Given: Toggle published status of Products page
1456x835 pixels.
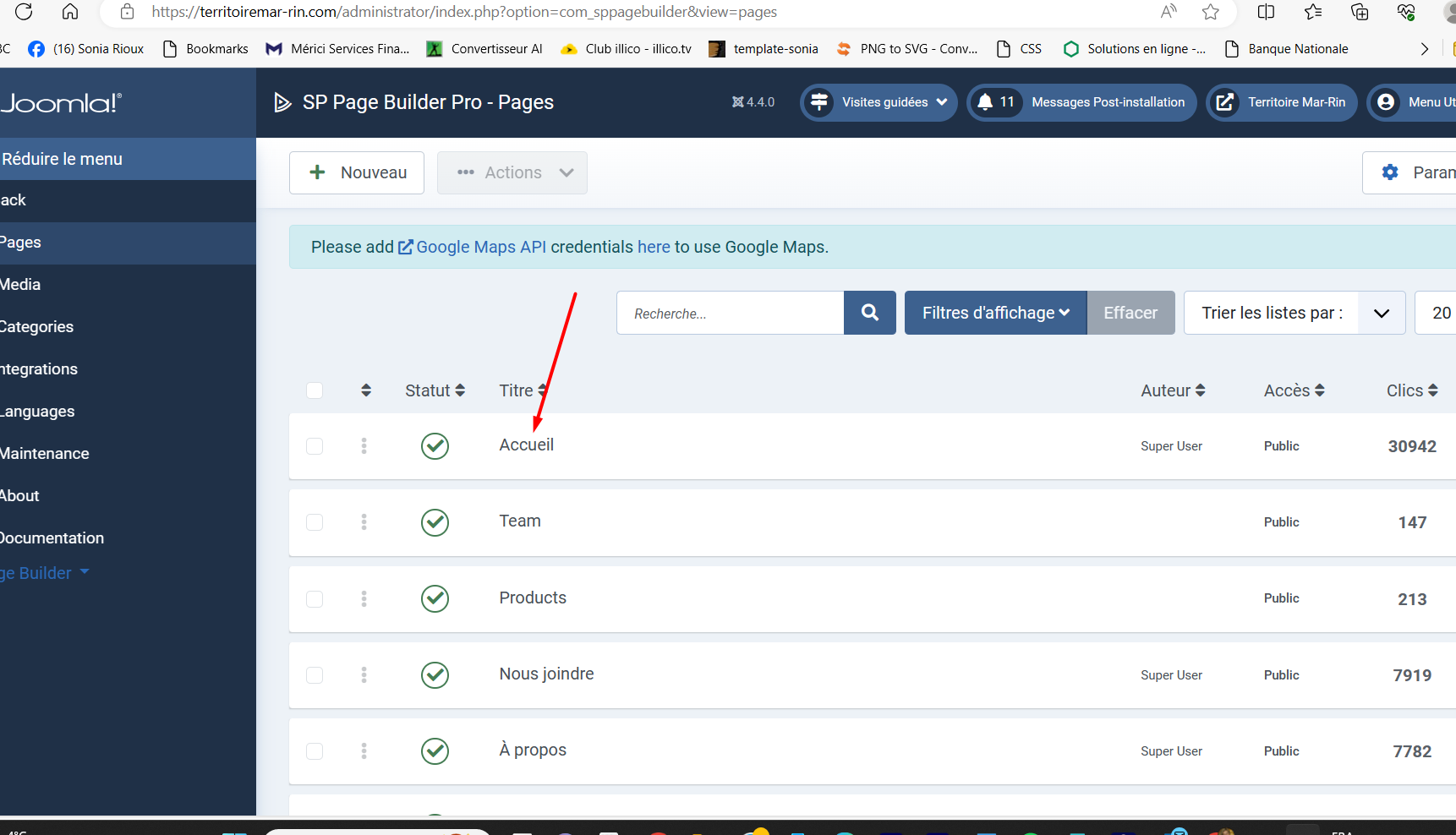Looking at the screenshot, I should [x=435, y=598].
